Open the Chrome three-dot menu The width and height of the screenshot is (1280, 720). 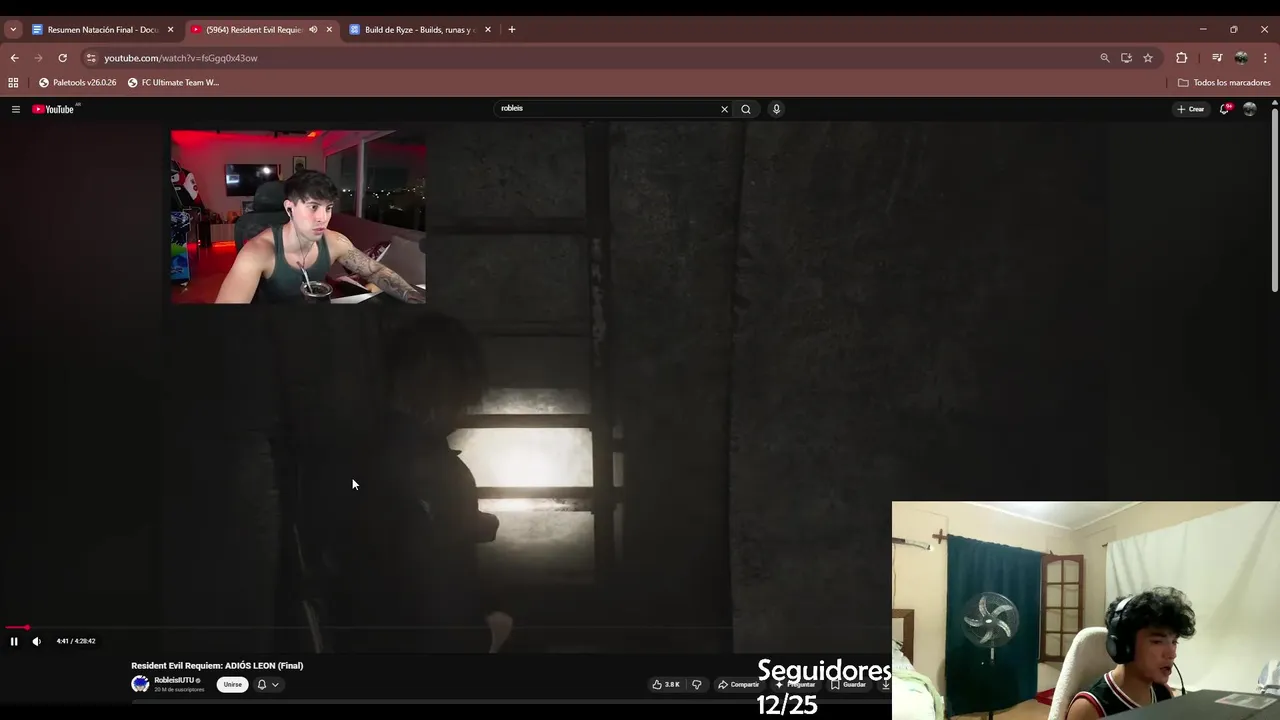pyautogui.click(x=1265, y=58)
